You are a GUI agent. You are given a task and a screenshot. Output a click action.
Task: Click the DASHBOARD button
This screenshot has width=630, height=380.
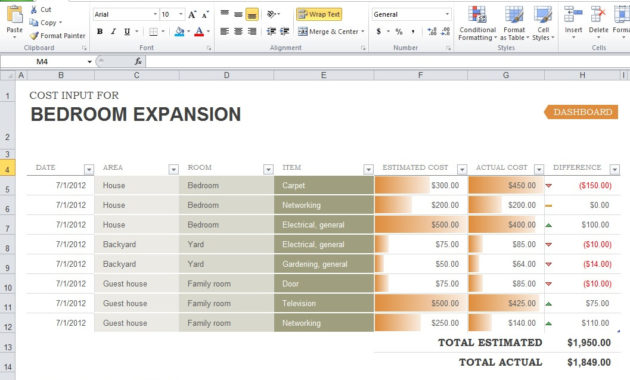point(581,112)
